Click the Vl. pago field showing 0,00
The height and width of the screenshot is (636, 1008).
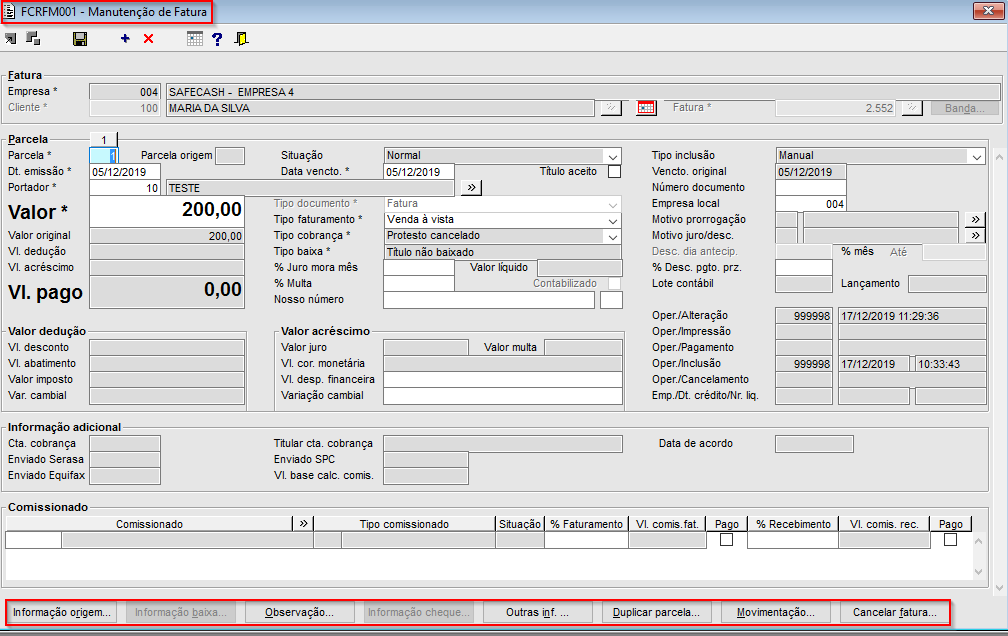coord(167,291)
